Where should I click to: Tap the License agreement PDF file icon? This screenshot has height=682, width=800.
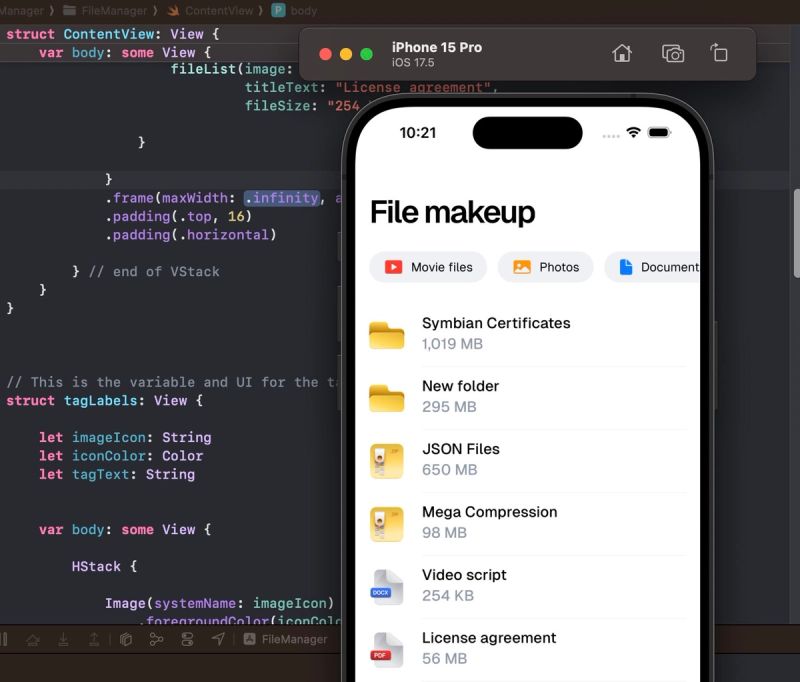387,649
